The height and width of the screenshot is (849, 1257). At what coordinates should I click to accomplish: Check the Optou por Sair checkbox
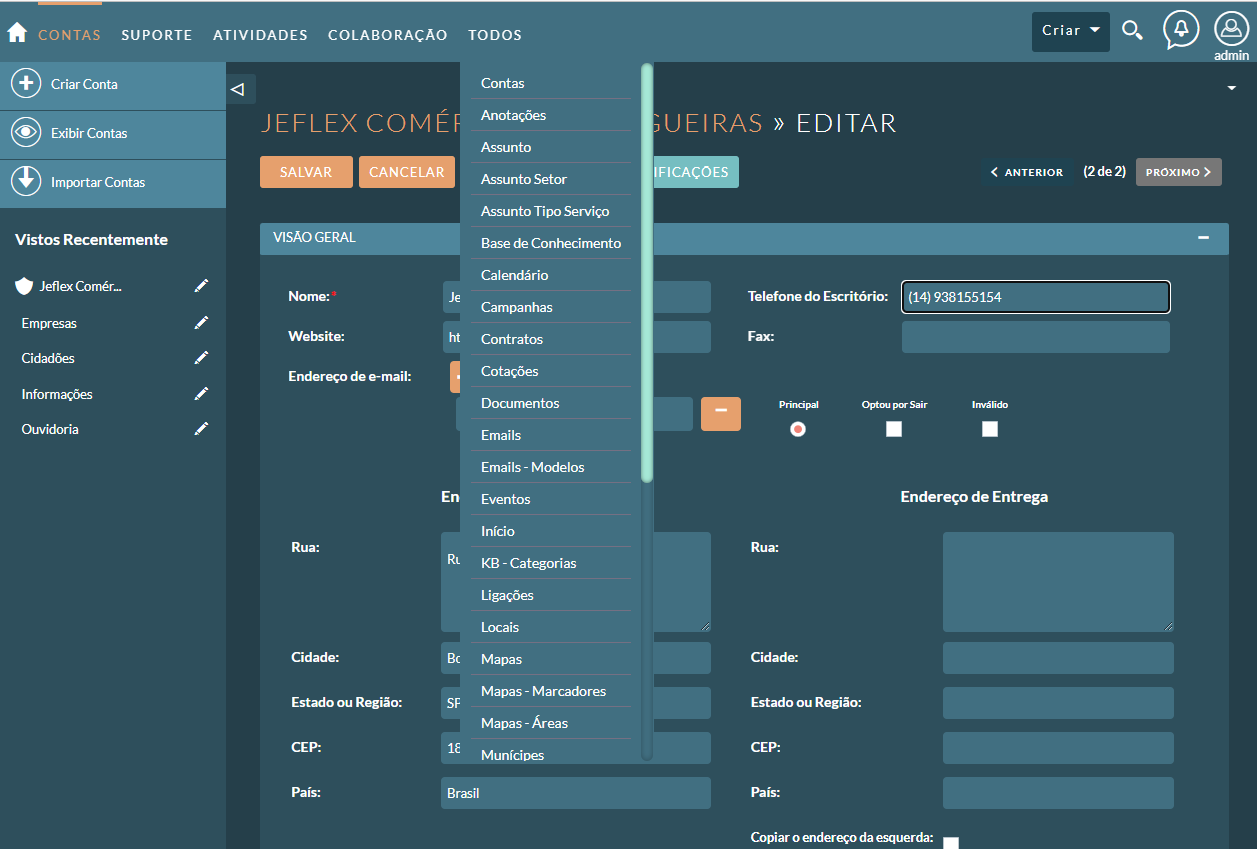coord(894,429)
